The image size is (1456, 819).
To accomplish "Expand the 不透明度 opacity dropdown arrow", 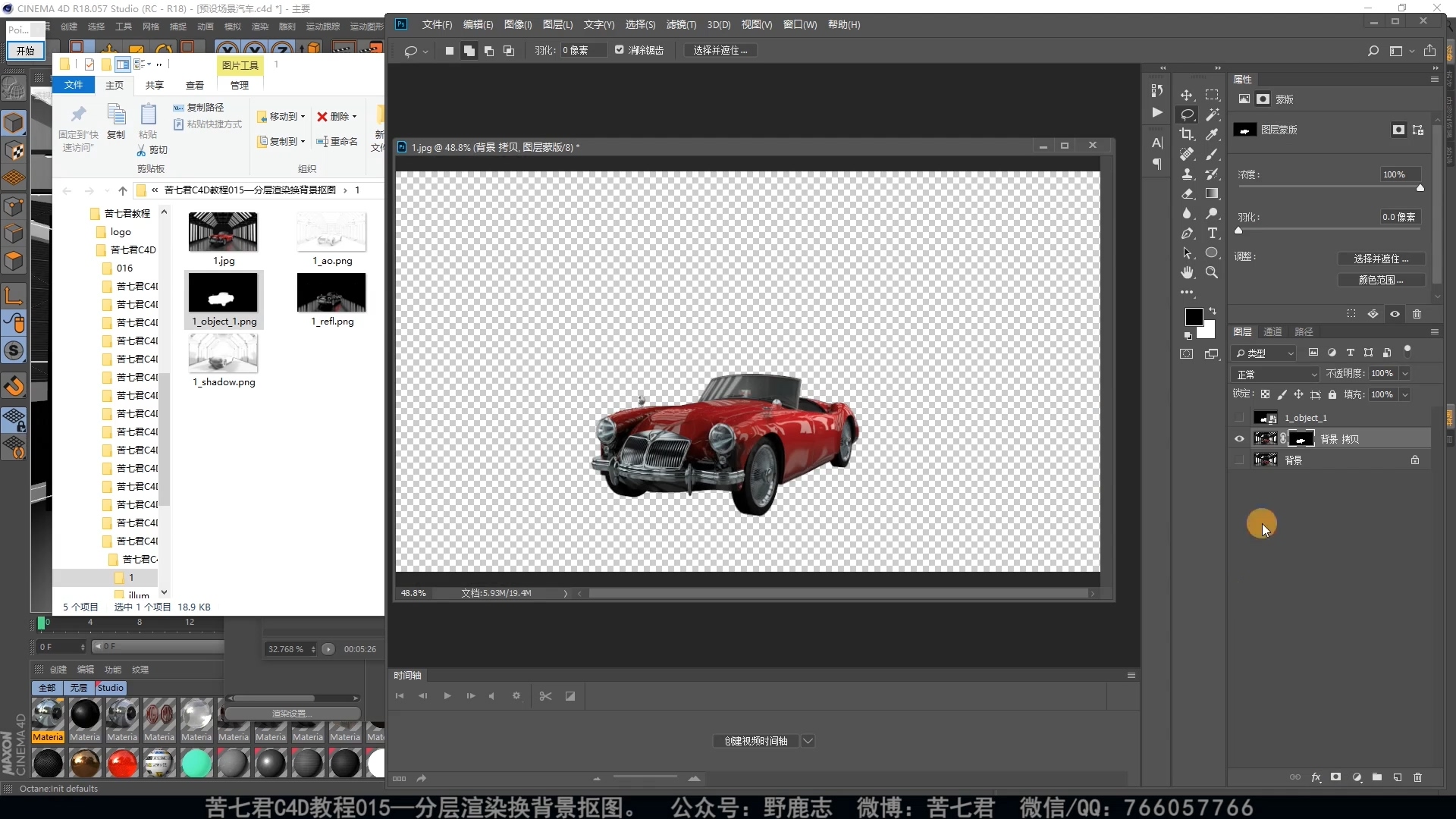I will click(1405, 374).
